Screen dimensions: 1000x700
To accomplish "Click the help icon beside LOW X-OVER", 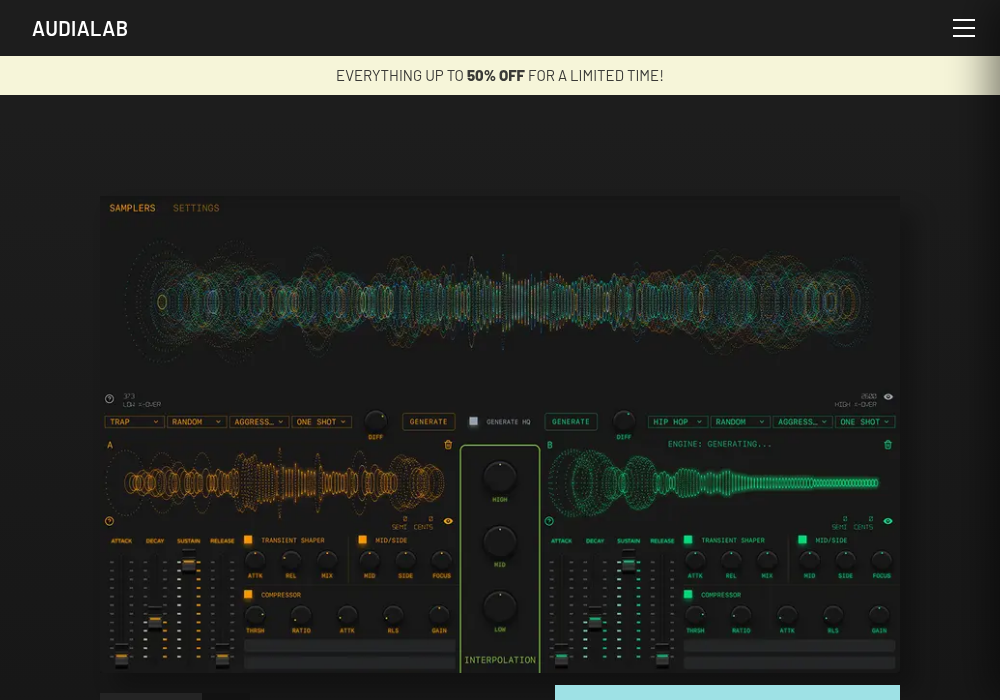I will [110, 399].
